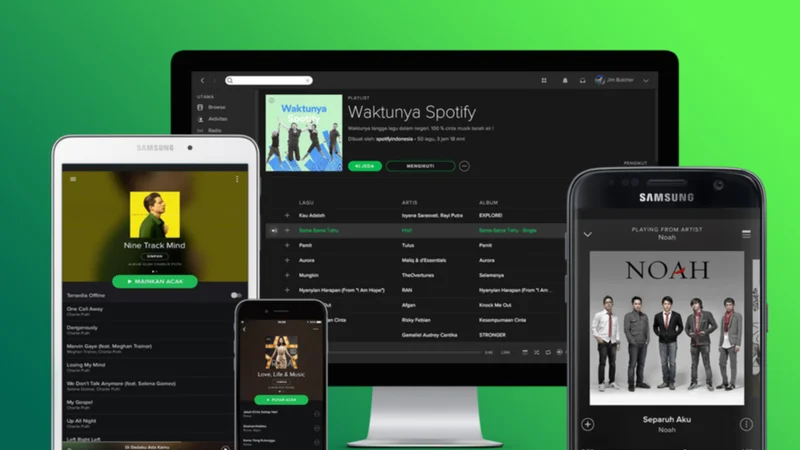Add Sama-Sama Tahu with its plus icon
Viewport: 800px width, 450px height.
point(287,231)
